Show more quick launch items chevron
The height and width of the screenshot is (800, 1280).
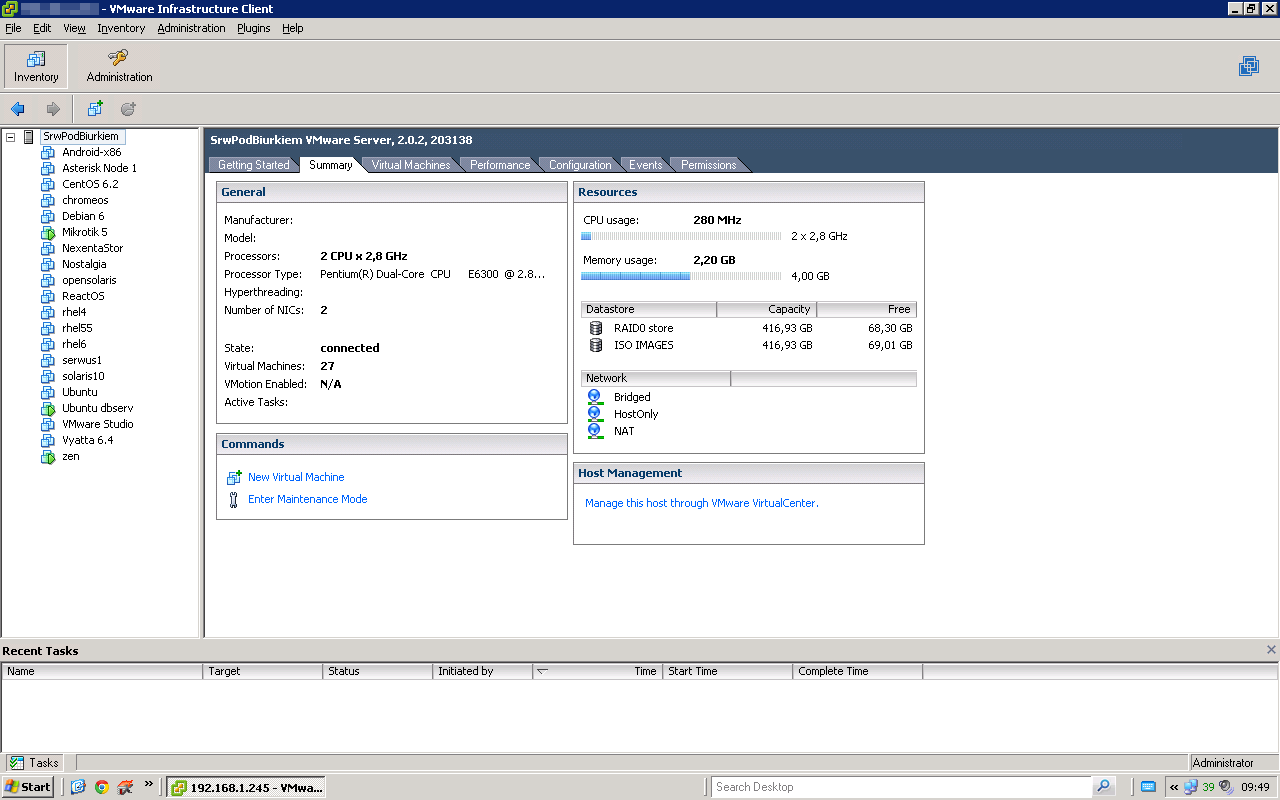149,785
